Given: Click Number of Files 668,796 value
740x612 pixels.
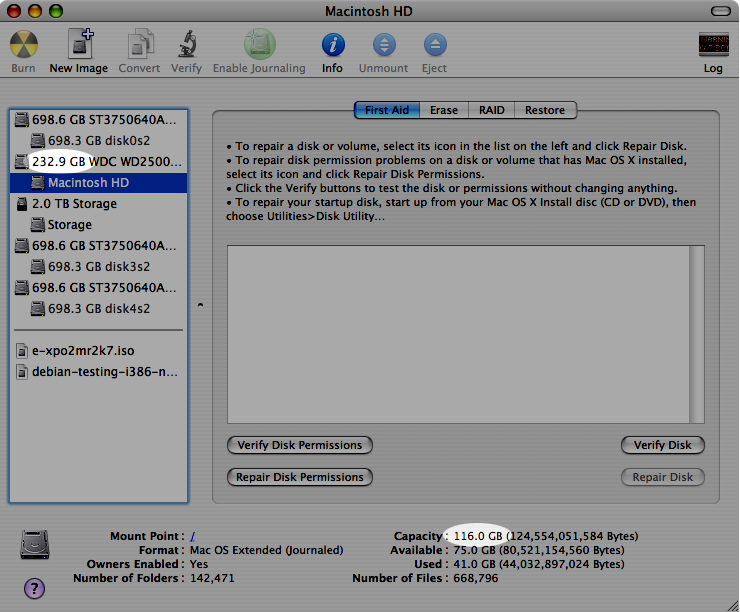Looking at the screenshot, I should (476, 578).
